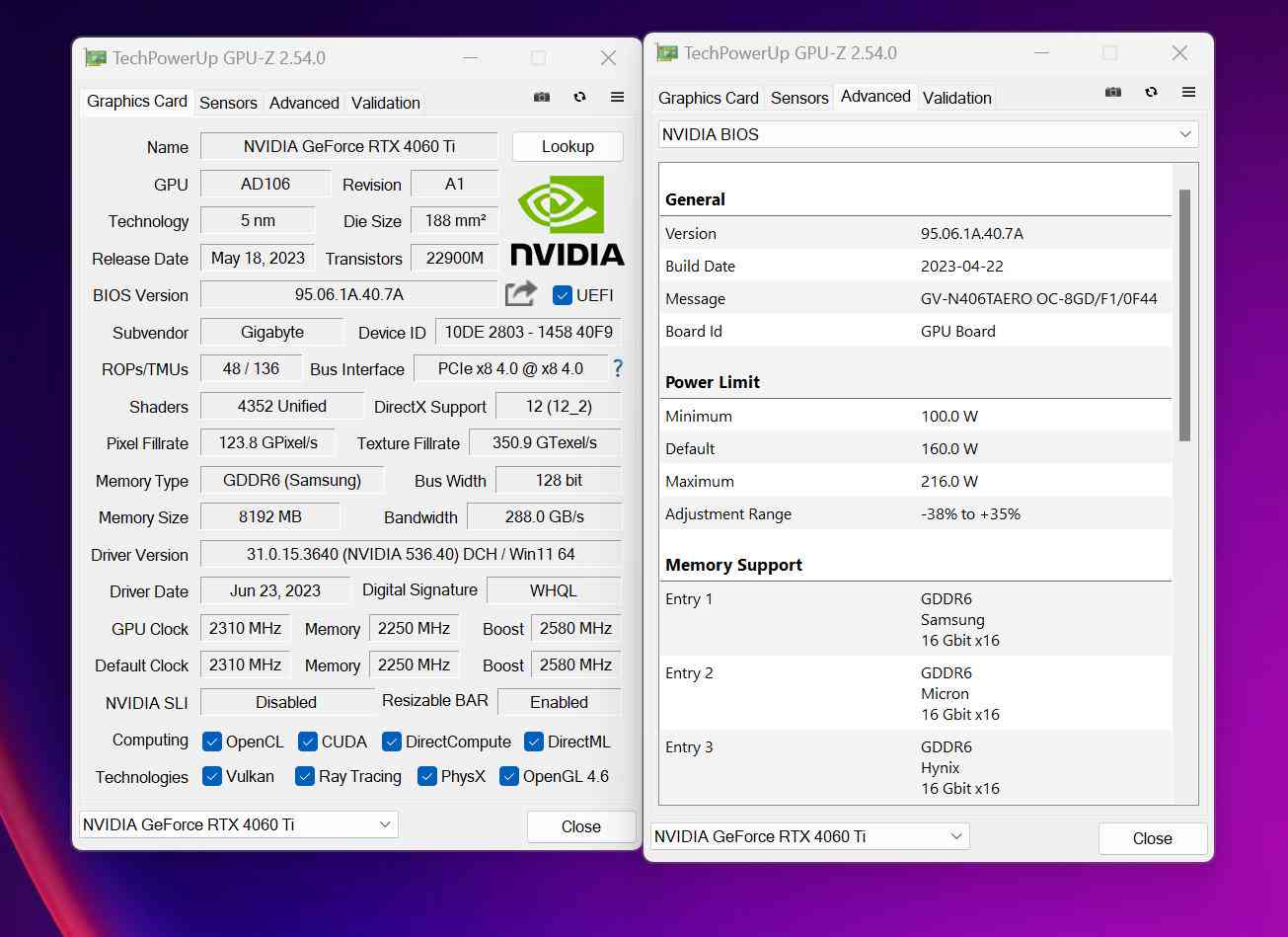Screen dimensions: 1288x937
Task: Toggle the Vulkan checkbox
Action: pos(211,776)
